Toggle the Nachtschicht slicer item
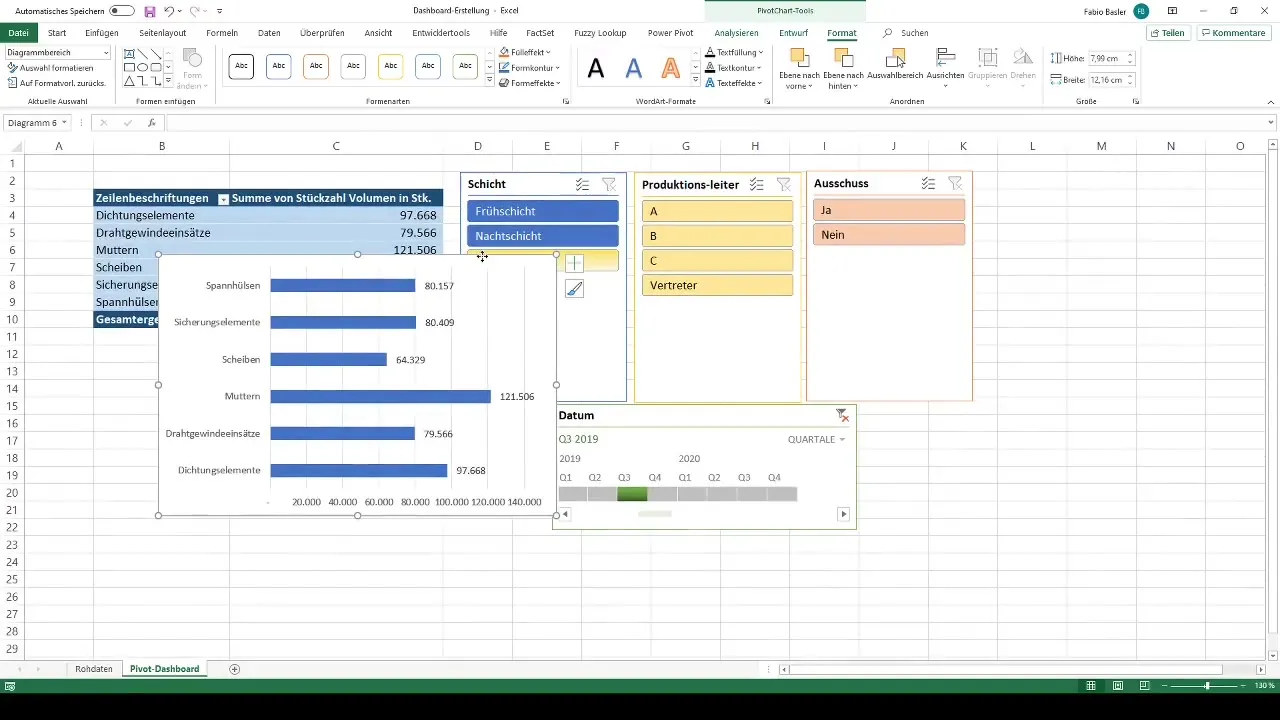1280x720 pixels. click(543, 236)
